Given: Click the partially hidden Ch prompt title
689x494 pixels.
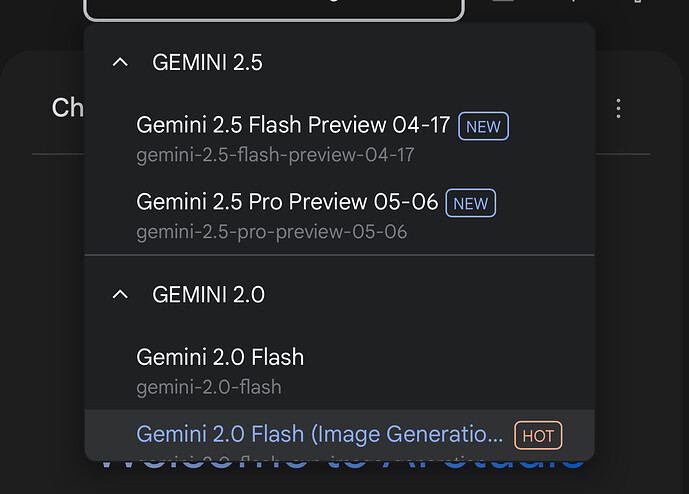Looking at the screenshot, I should pyautogui.click(x=68, y=108).
